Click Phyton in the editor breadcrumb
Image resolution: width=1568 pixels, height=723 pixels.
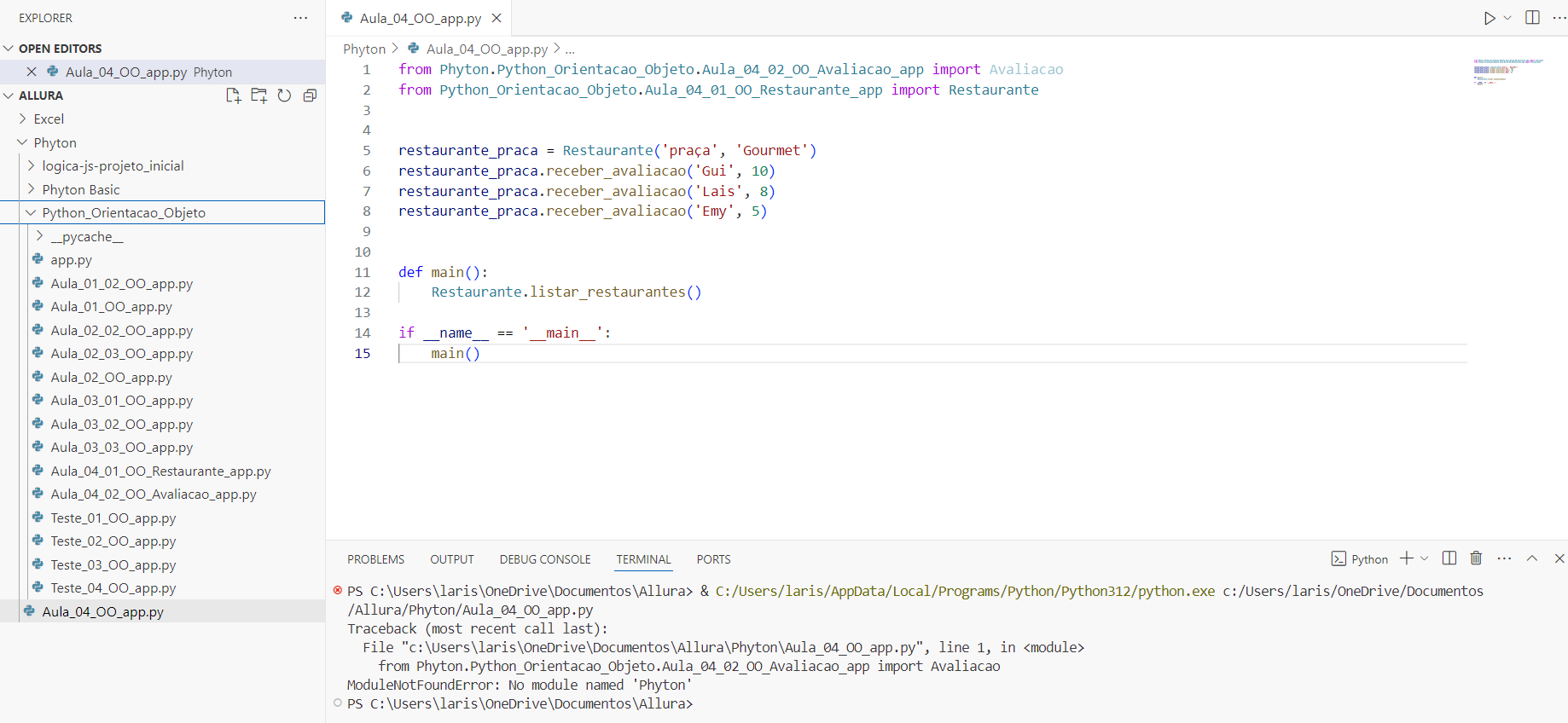click(x=364, y=49)
